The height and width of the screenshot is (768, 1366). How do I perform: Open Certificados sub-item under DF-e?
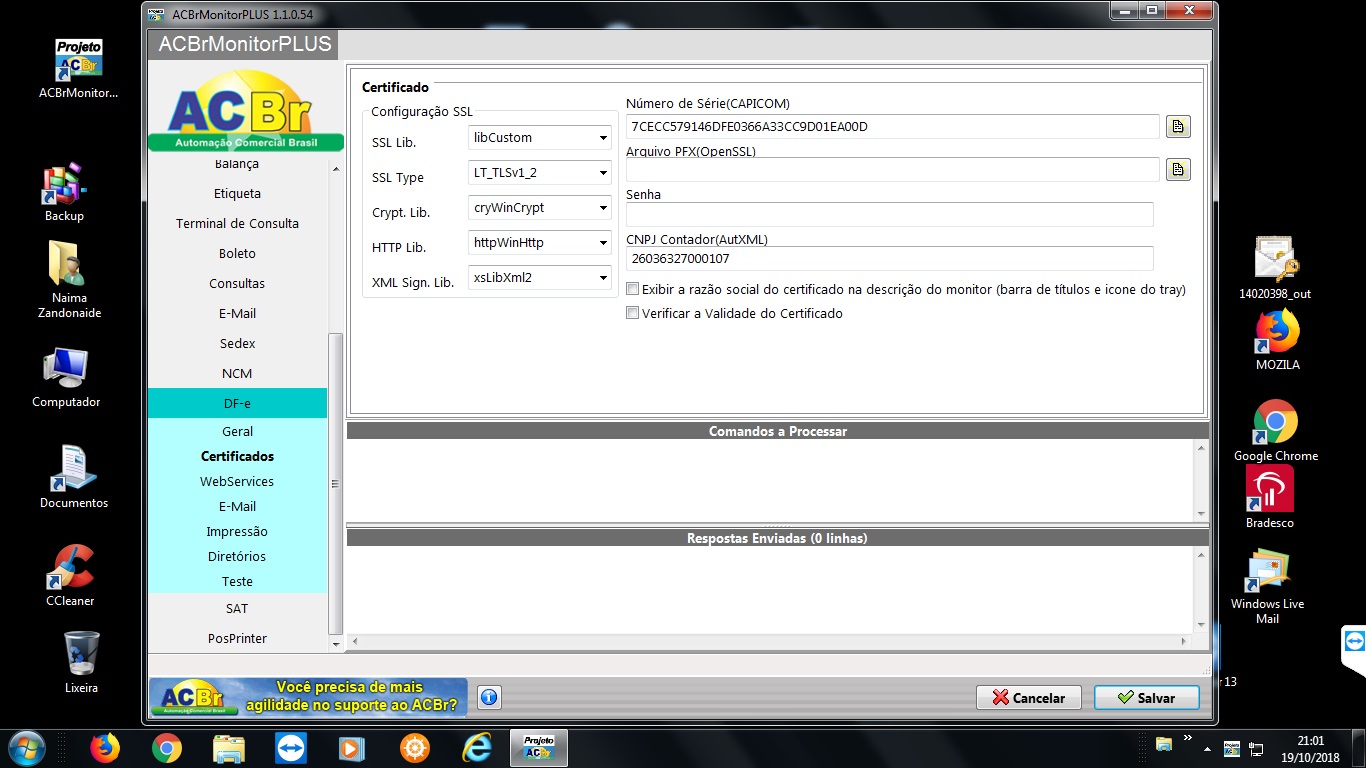tap(237, 456)
